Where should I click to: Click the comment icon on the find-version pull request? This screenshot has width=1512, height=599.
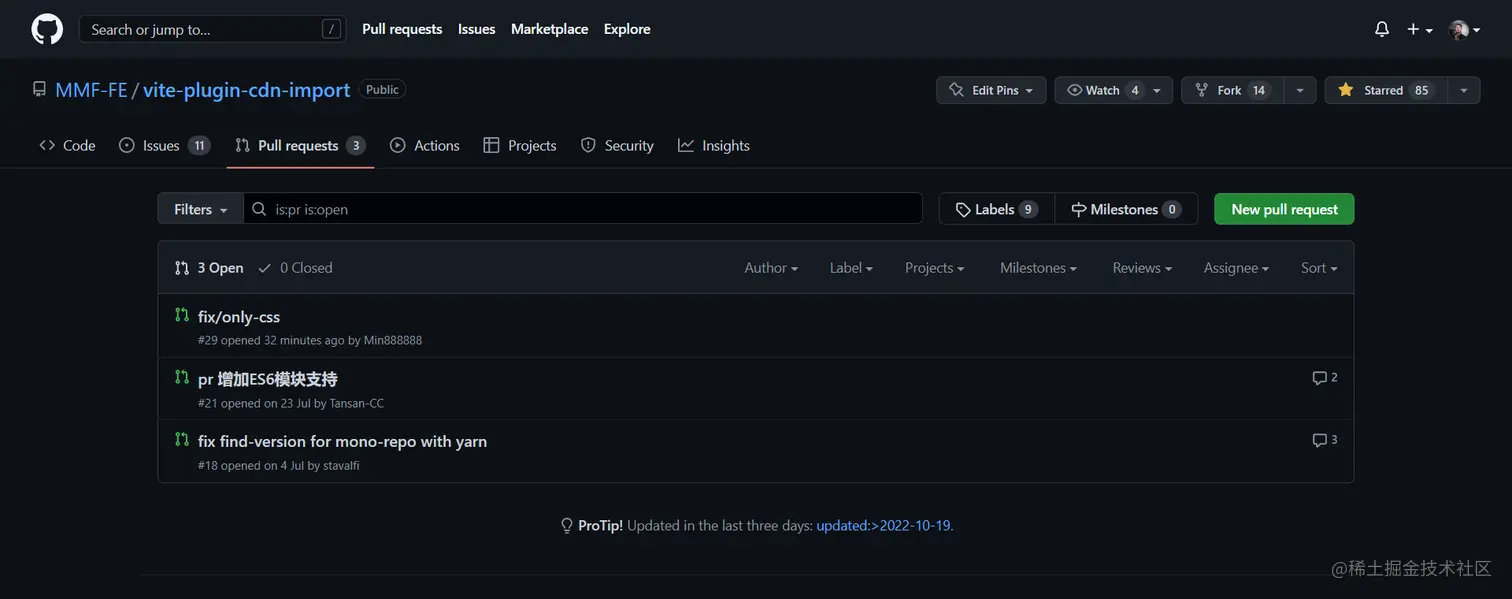click(x=1319, y=440)
